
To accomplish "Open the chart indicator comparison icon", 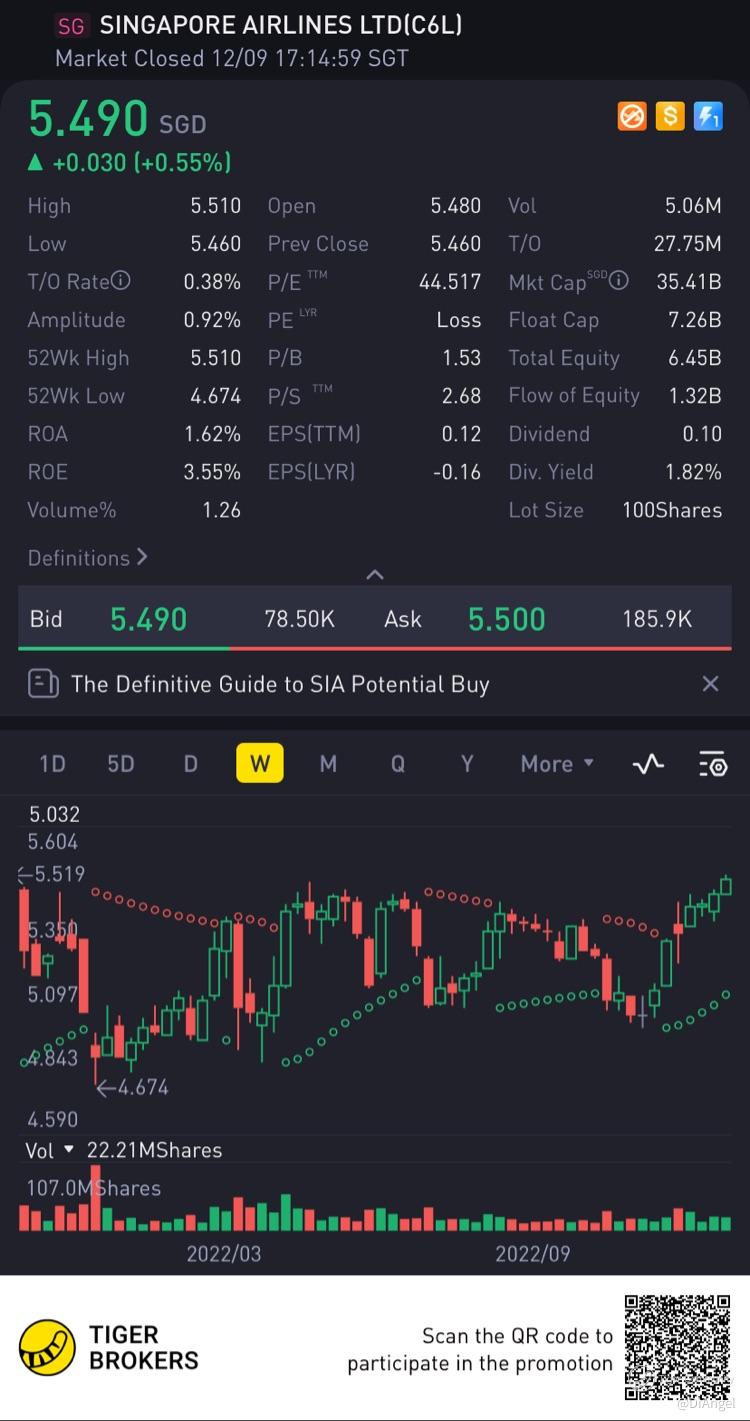I will coord(648,764).
